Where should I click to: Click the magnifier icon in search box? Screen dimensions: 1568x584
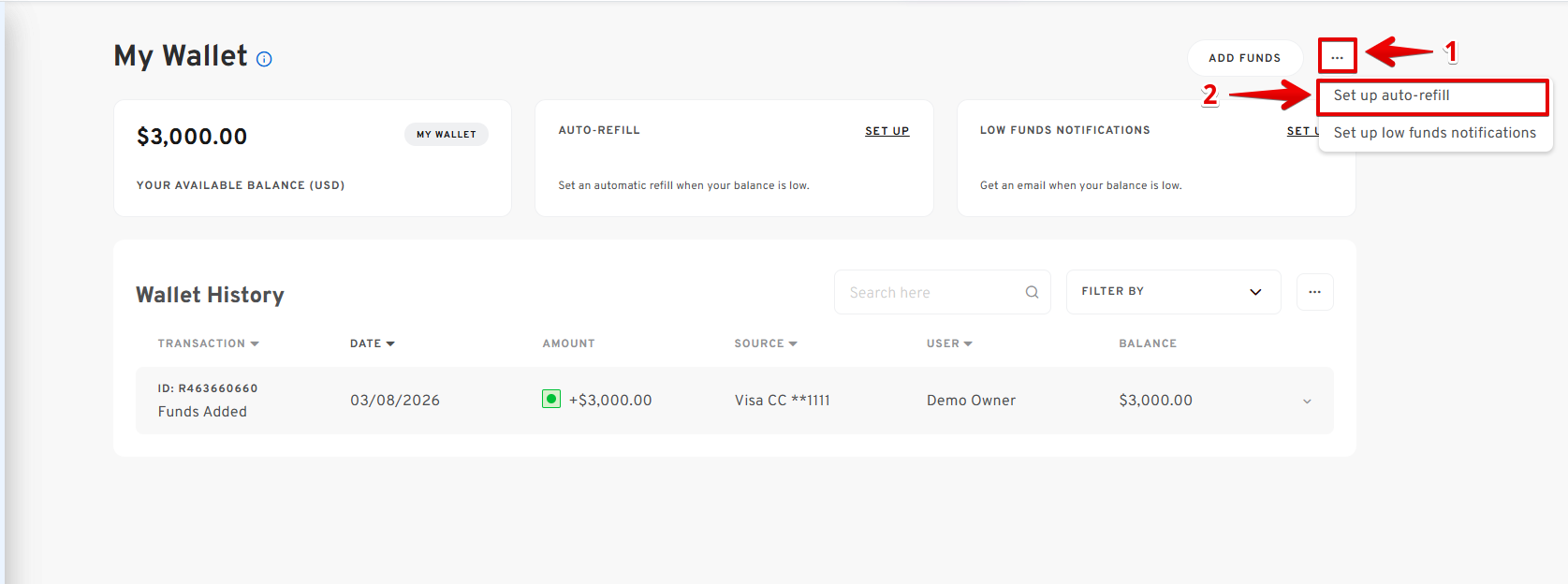1032,292
